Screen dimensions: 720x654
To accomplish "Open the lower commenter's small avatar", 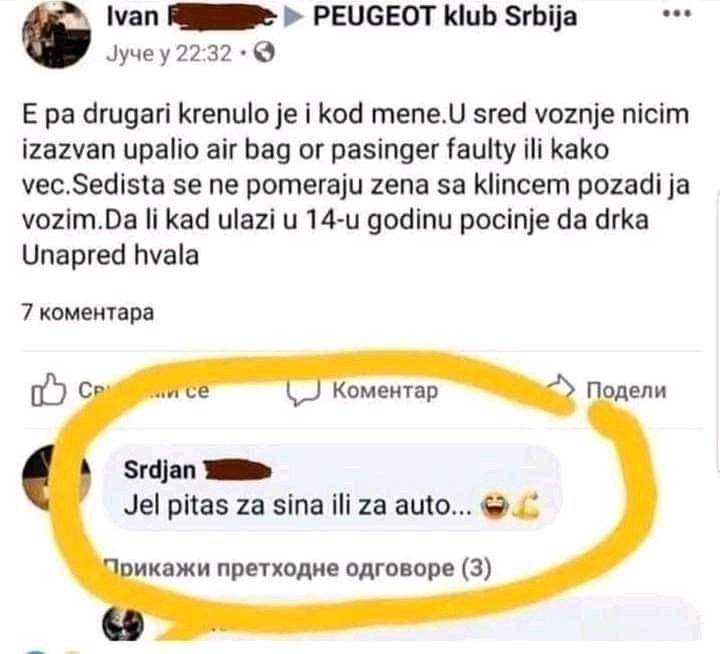I will pyautogui.click(x=123, y=624).
